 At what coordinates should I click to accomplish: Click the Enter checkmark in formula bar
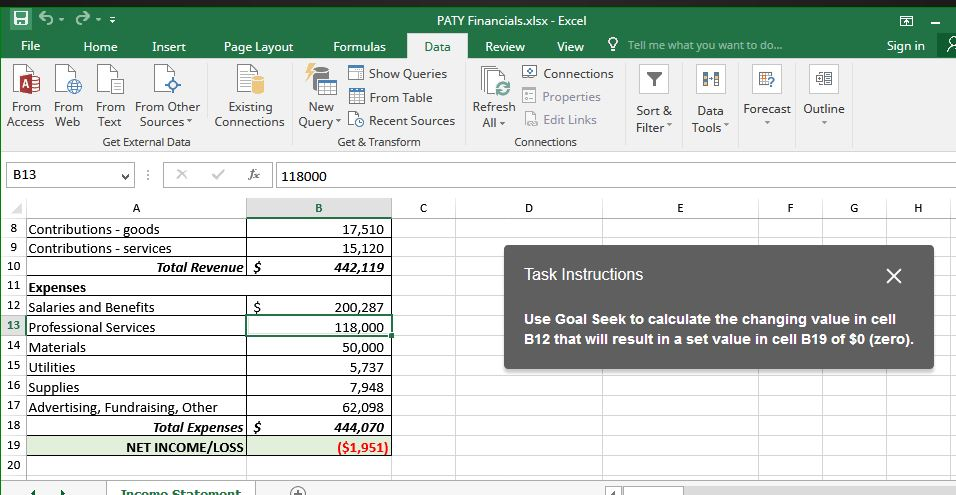218,176
